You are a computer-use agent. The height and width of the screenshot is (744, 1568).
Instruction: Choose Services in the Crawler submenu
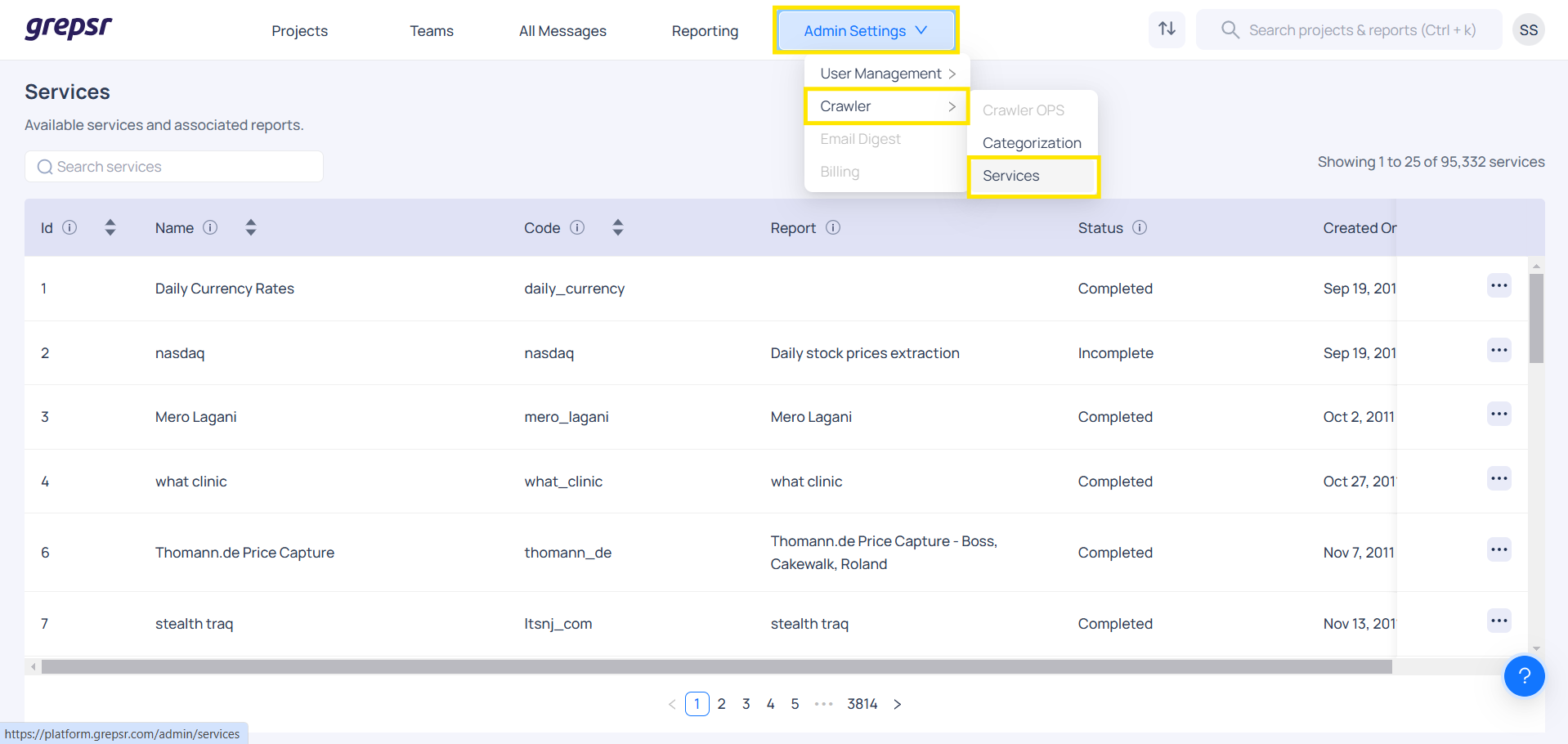coord(1011,176)
